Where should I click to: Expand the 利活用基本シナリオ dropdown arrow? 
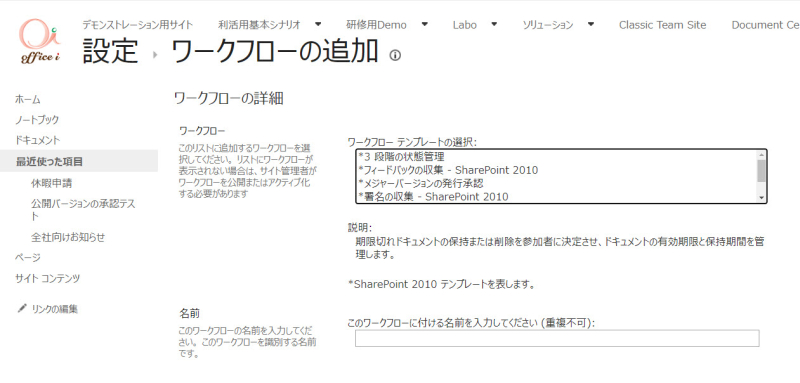318,24
